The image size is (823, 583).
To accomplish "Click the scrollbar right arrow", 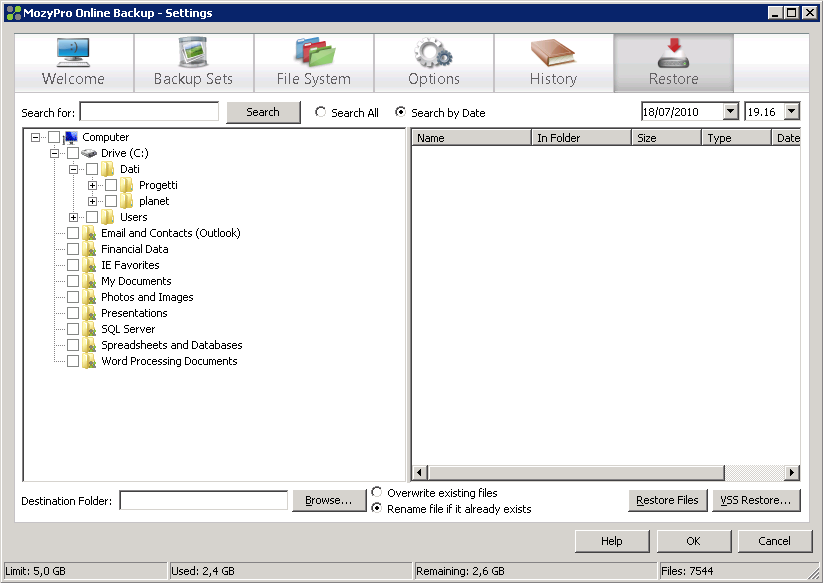I will point(792,473).
